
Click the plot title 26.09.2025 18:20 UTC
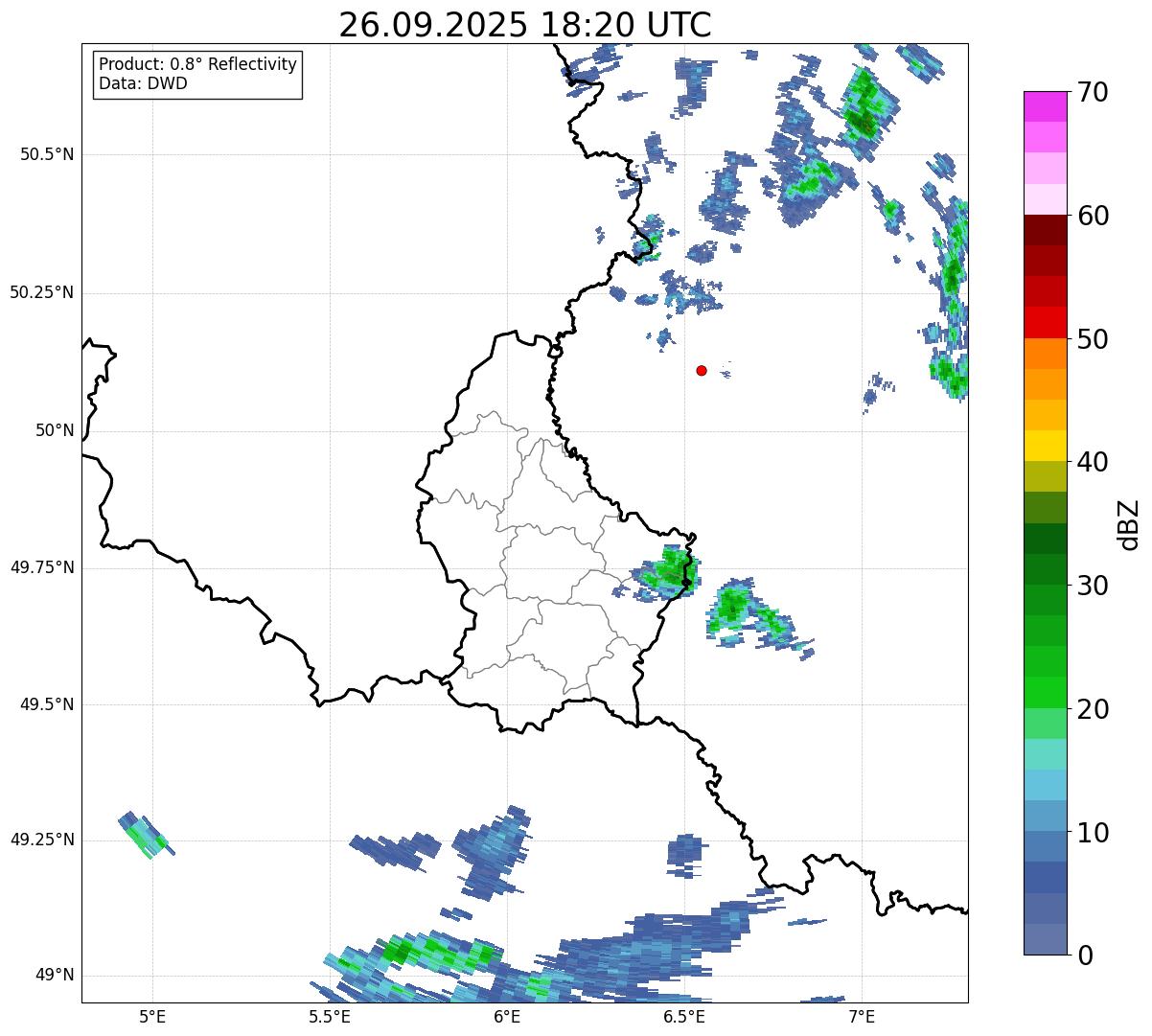pos(525,25)
